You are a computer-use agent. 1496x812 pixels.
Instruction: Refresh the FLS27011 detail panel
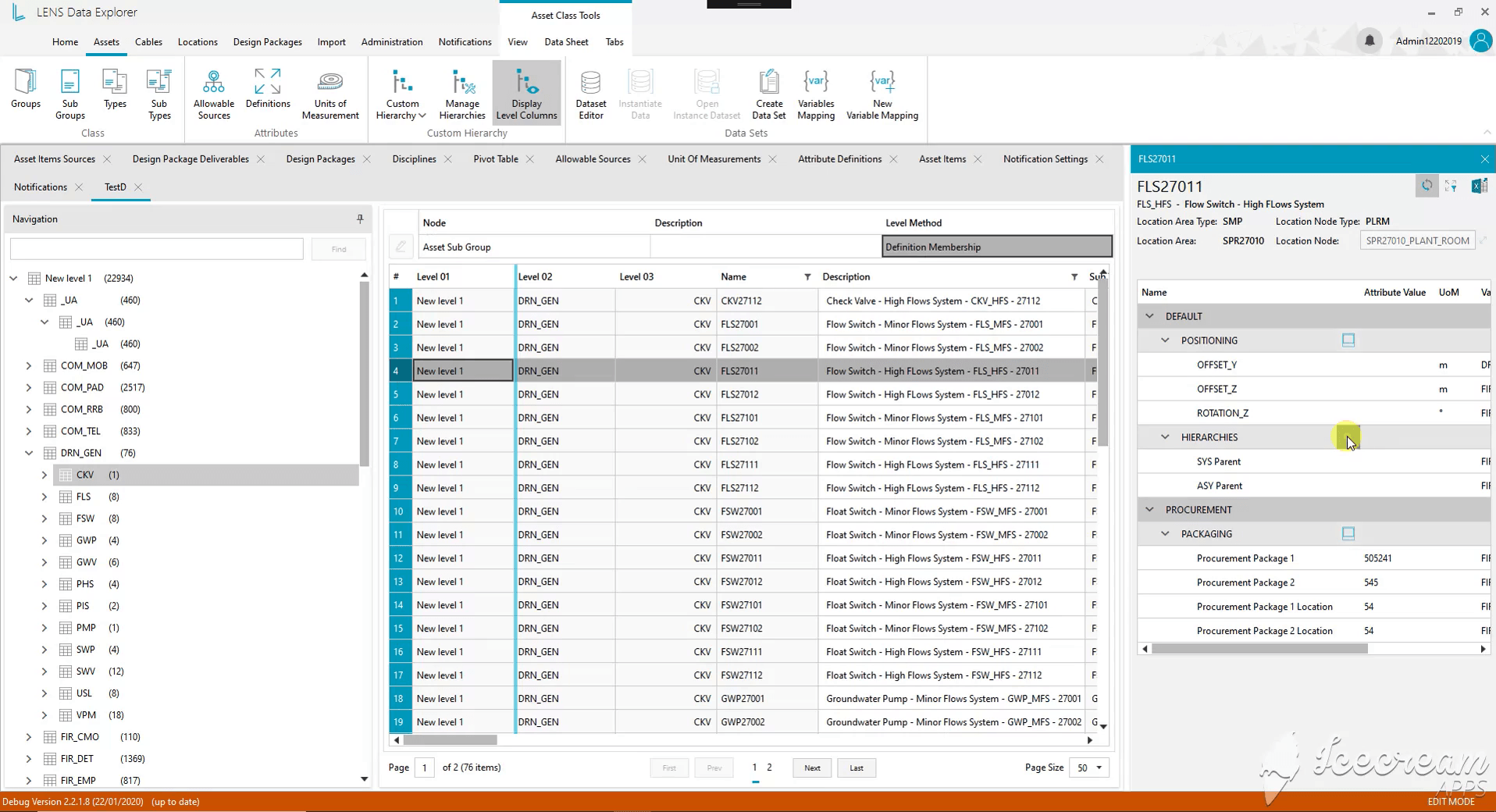[x=1427, y=186]
